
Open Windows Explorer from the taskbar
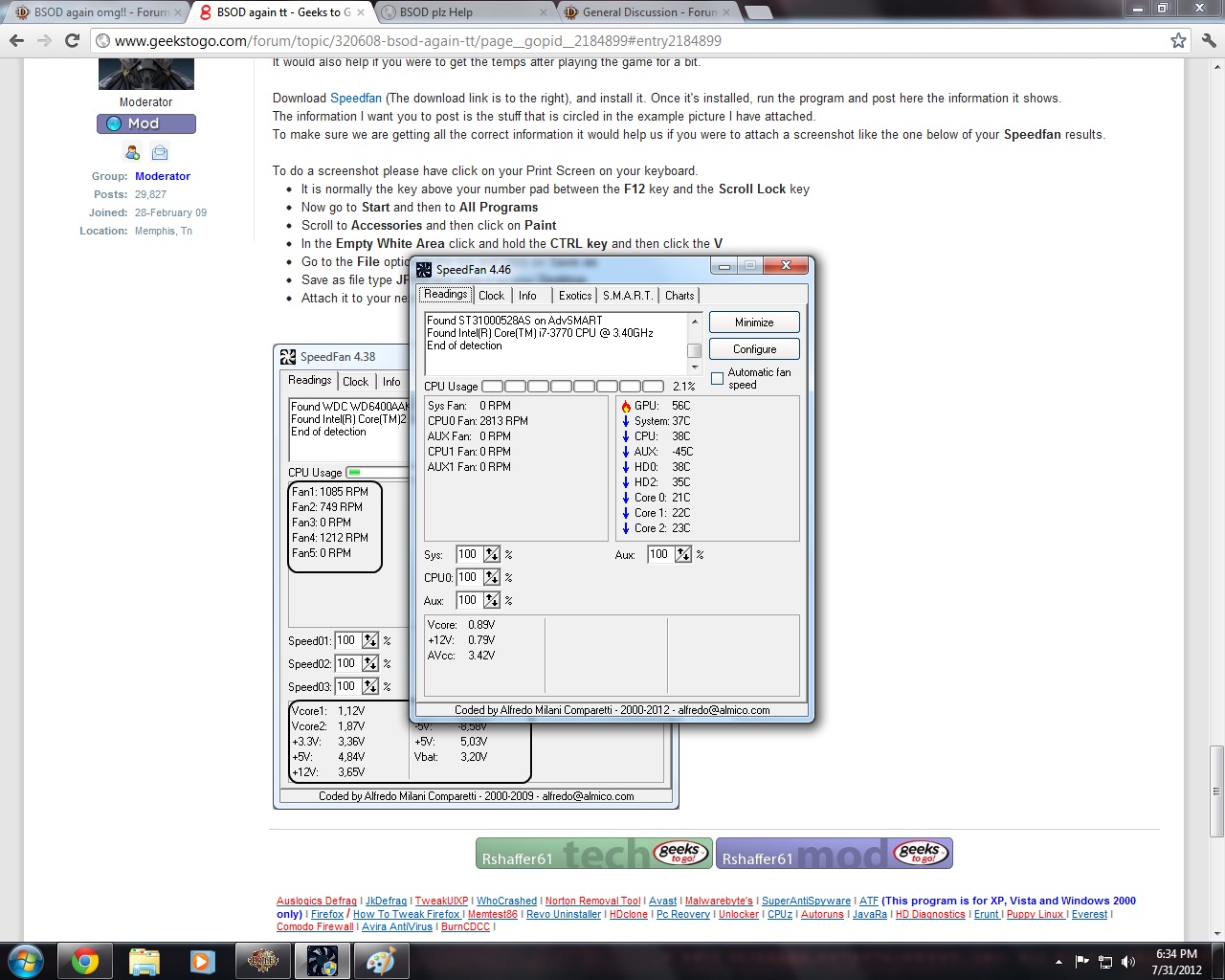pos(145,961)
